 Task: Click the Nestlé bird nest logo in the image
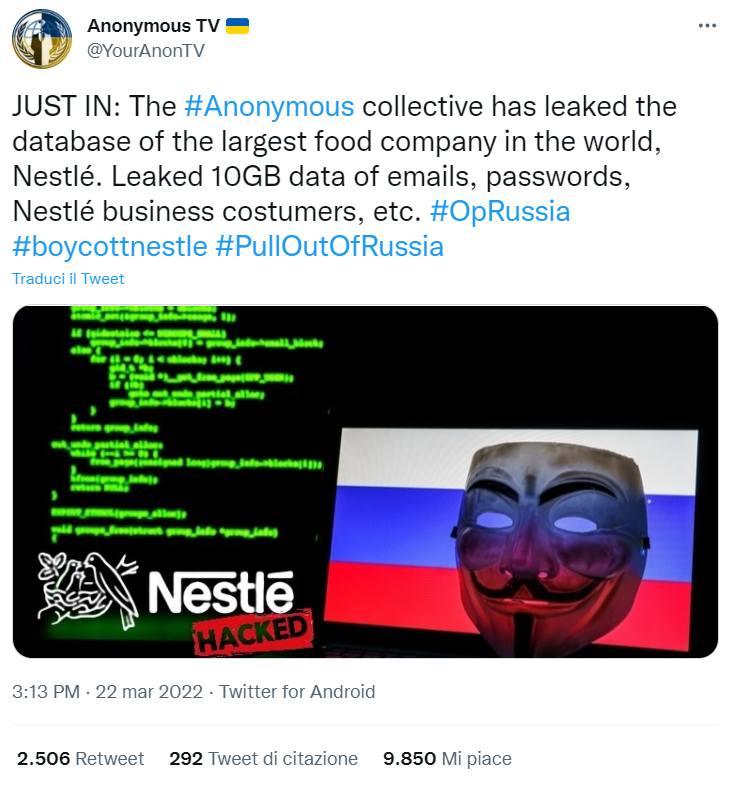[x=89, y=589]
